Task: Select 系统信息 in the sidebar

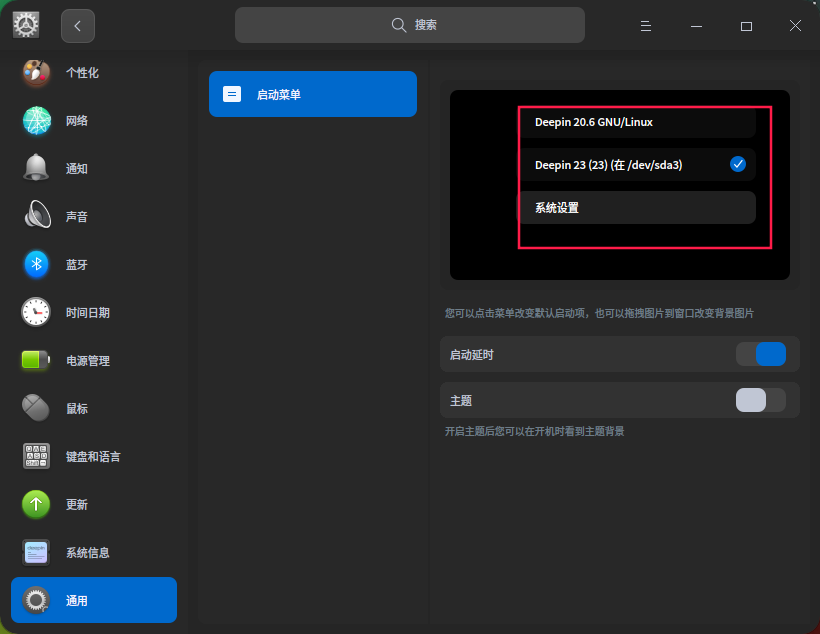Action: [x=94, y=552]
